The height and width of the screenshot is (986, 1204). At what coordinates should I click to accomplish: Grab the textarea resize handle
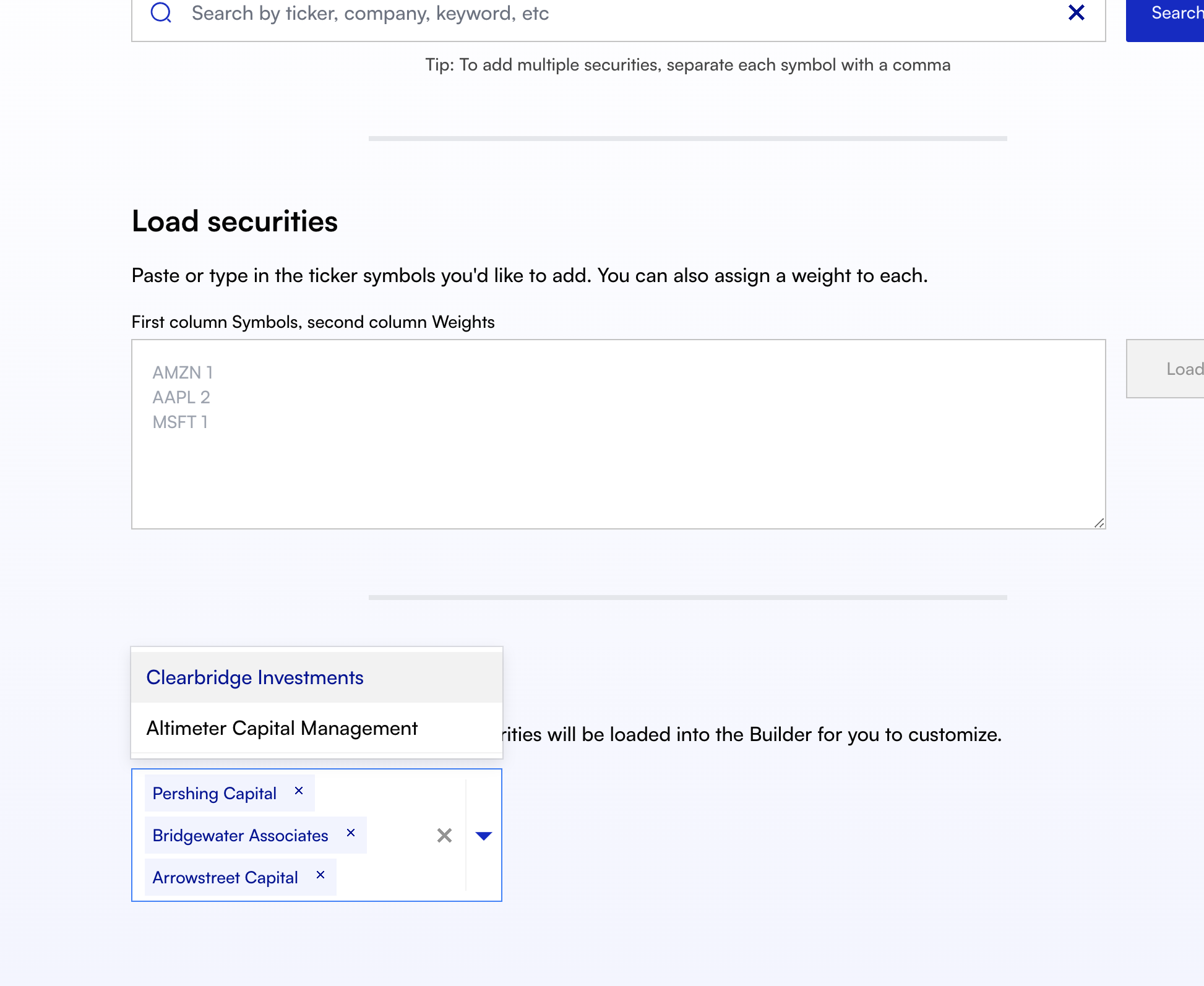(x=1099, y=523)
